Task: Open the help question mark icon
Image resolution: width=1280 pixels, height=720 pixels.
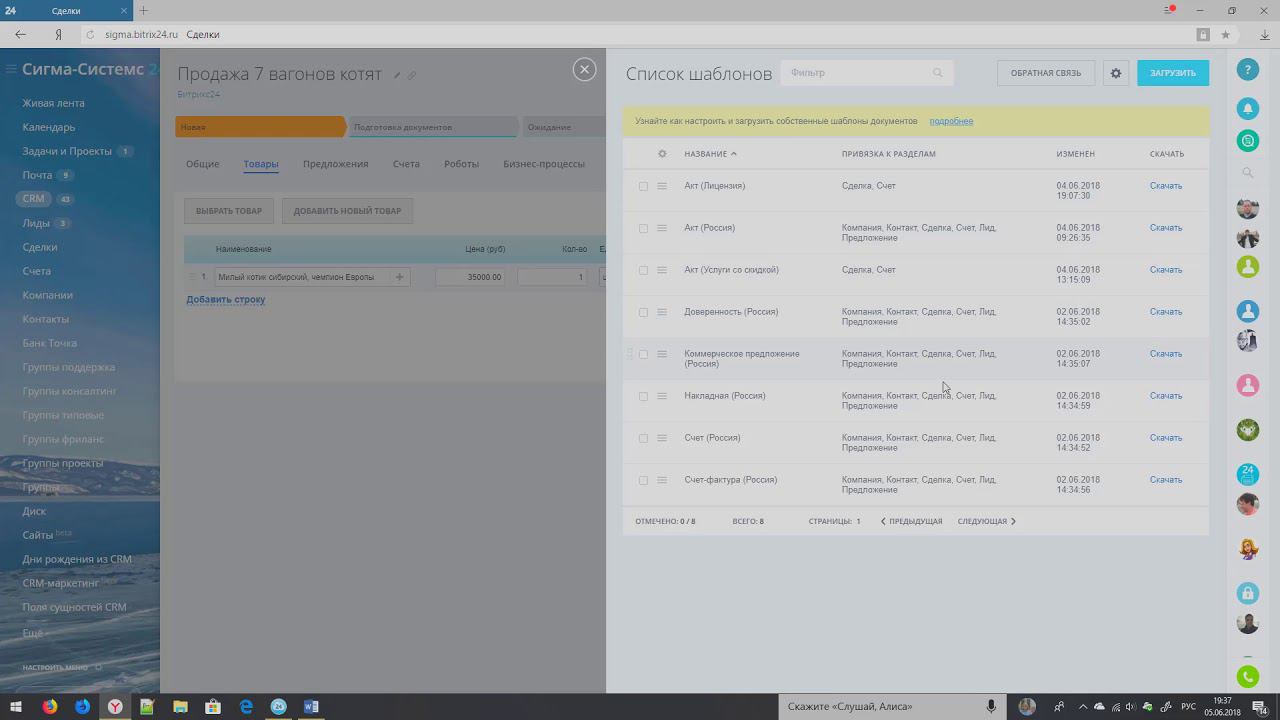Action: click(1247, 70)
